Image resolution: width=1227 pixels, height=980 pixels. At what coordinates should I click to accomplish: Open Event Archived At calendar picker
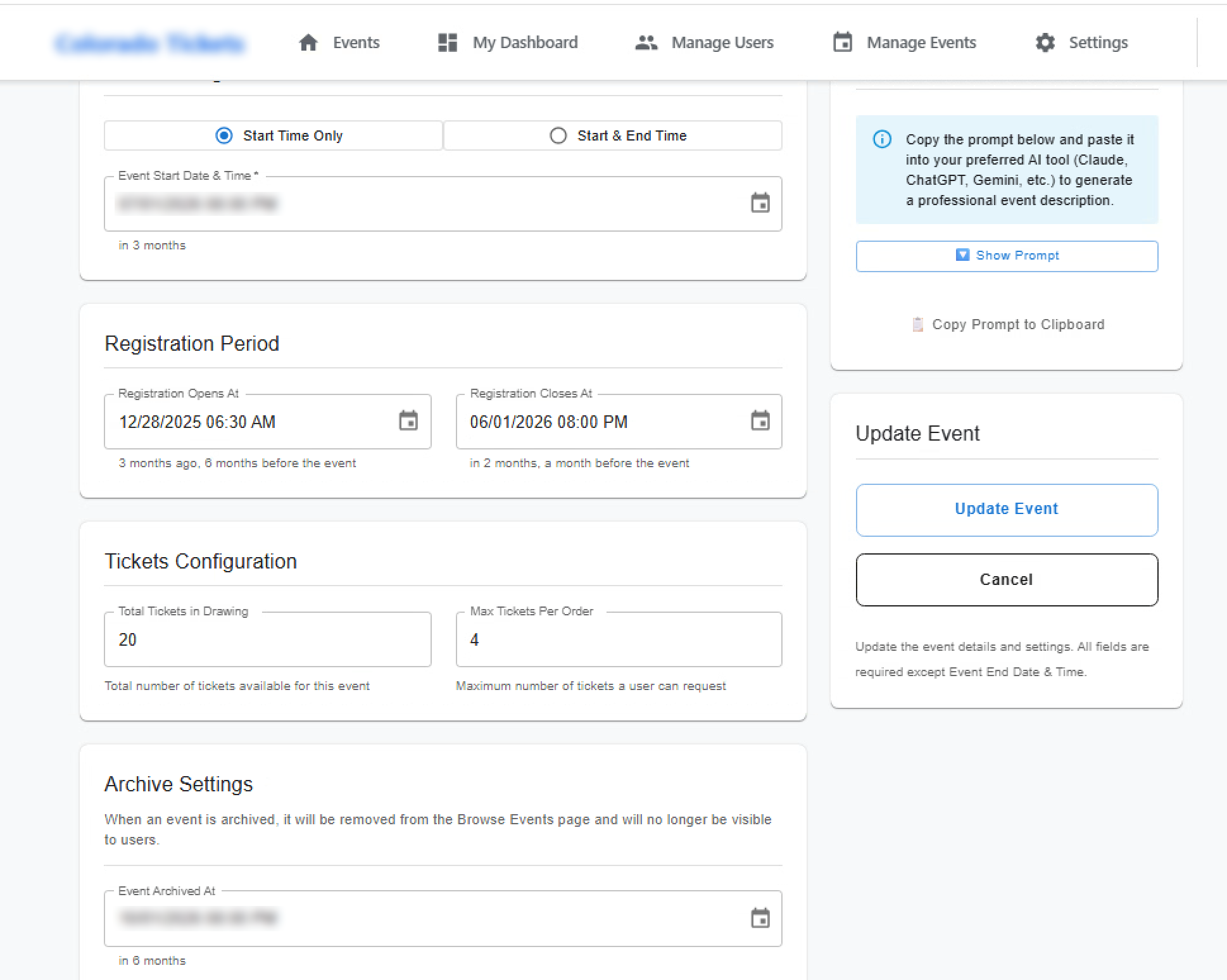760,918
